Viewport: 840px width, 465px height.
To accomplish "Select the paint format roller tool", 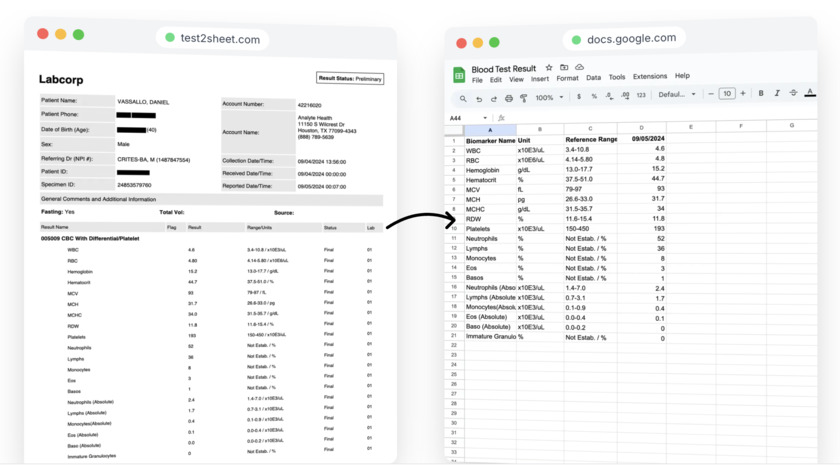I will (x=523, y=99).
